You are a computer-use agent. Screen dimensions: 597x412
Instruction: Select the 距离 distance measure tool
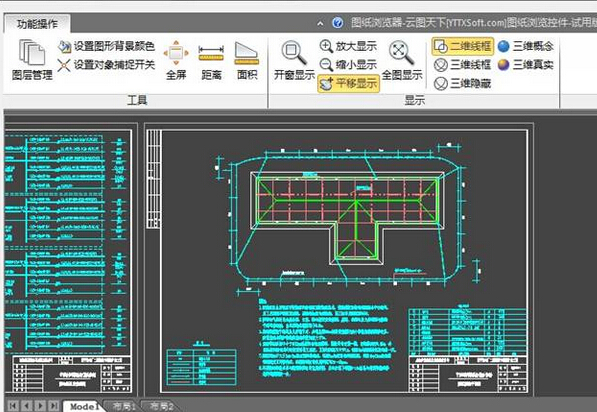(x=211, y=60)
